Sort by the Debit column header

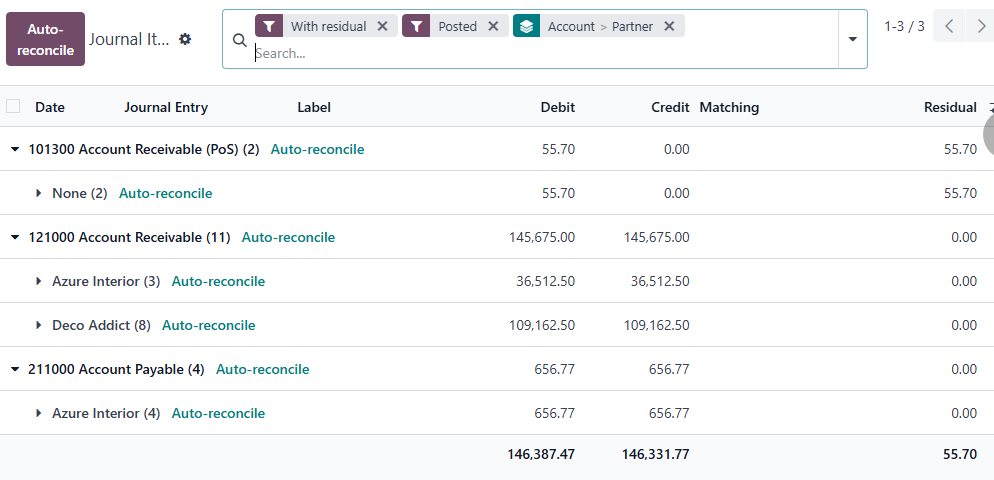click(557, 107)
